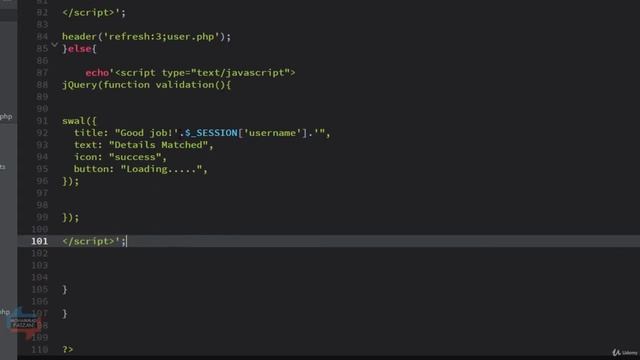
Task: Collapse the code fold arrow at line 85
Action: click(54, 44)
